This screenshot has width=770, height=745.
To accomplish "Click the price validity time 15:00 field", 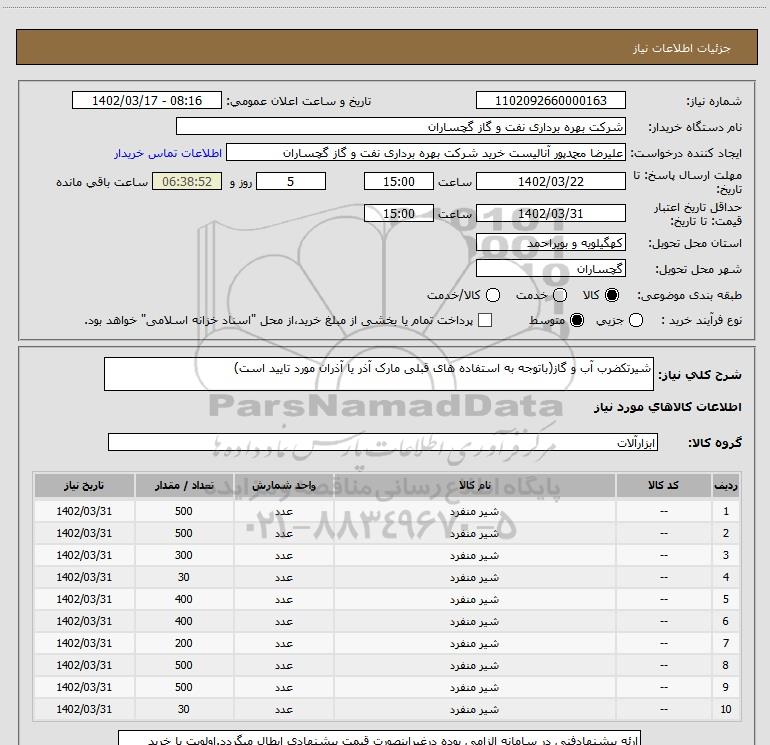I will tap(399, 213).
